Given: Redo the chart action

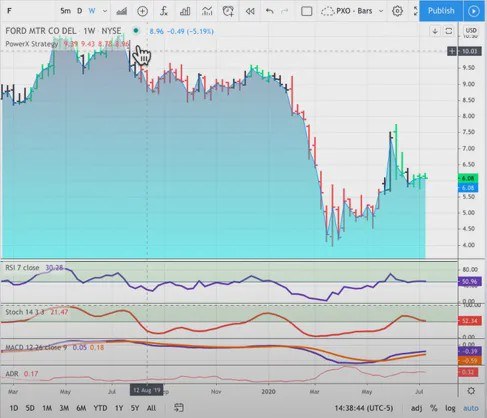Looking at the screenshot, I should point(285,11).
